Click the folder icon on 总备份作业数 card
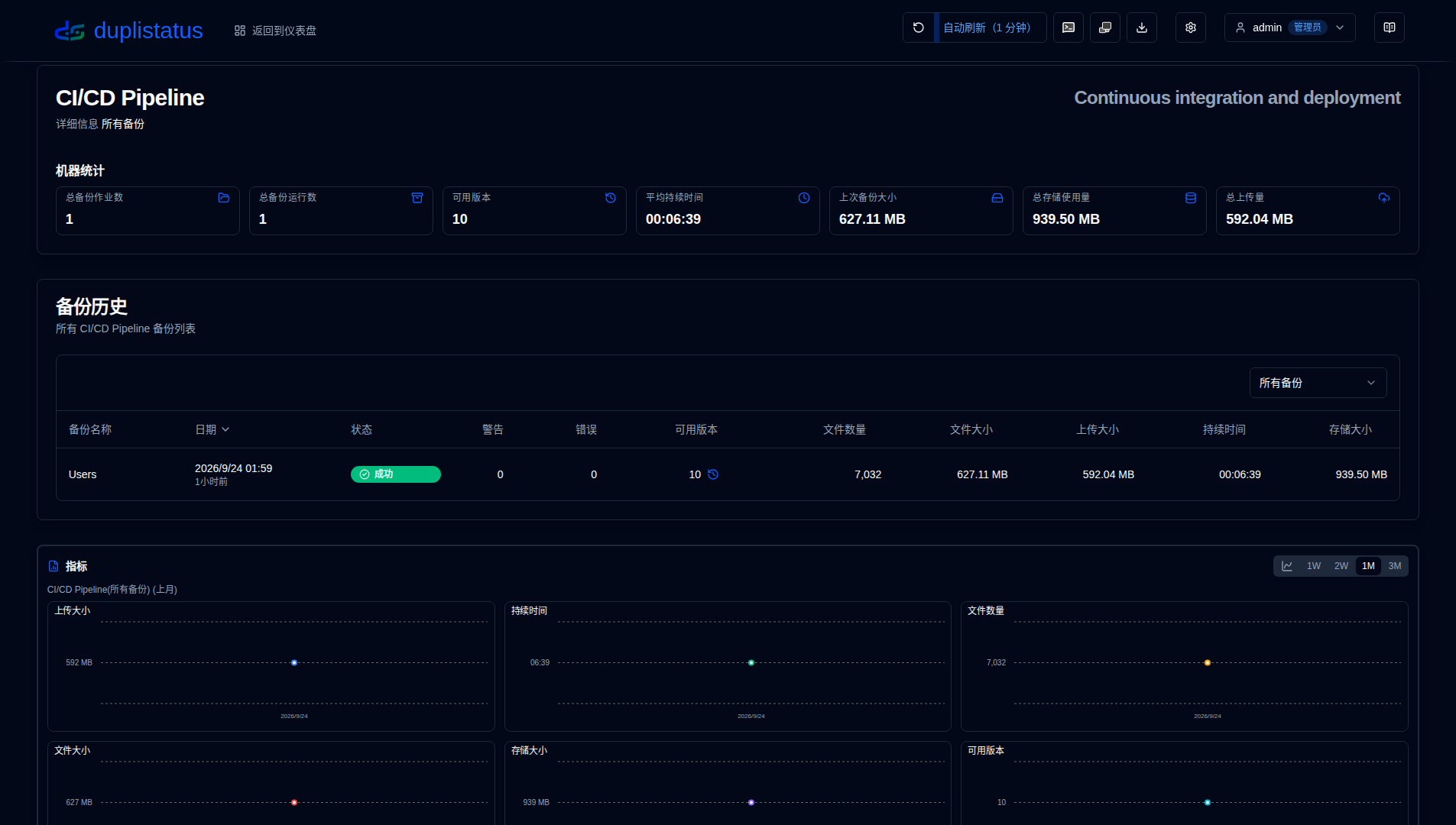The height and width of the screenshot is (825, 1456). click(x=224, y=198)
